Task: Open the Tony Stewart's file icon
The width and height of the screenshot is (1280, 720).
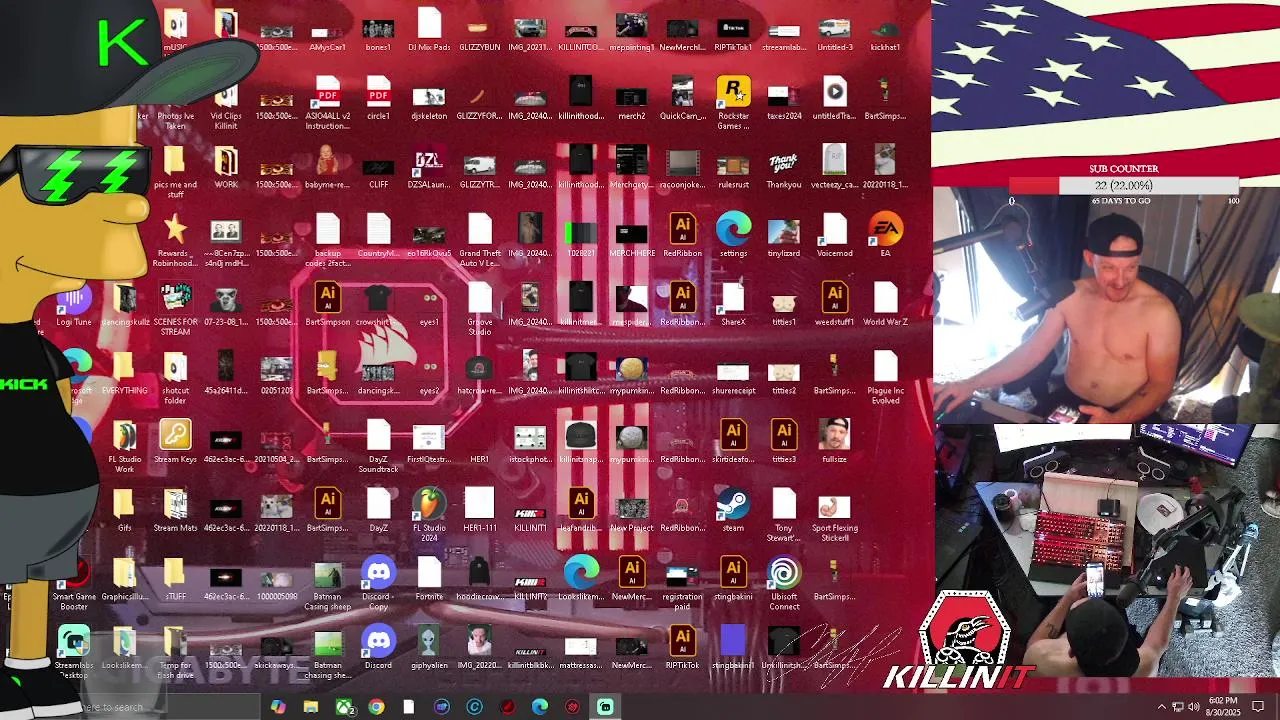Action: point(784,505)
